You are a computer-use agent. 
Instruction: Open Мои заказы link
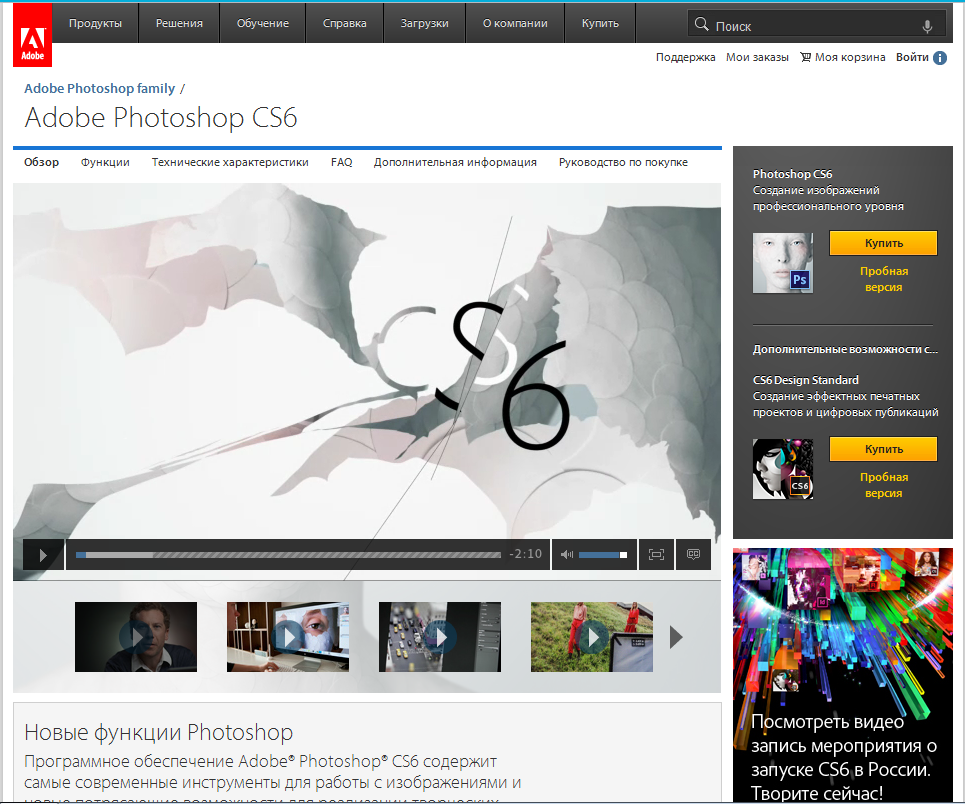click(757, 57)
